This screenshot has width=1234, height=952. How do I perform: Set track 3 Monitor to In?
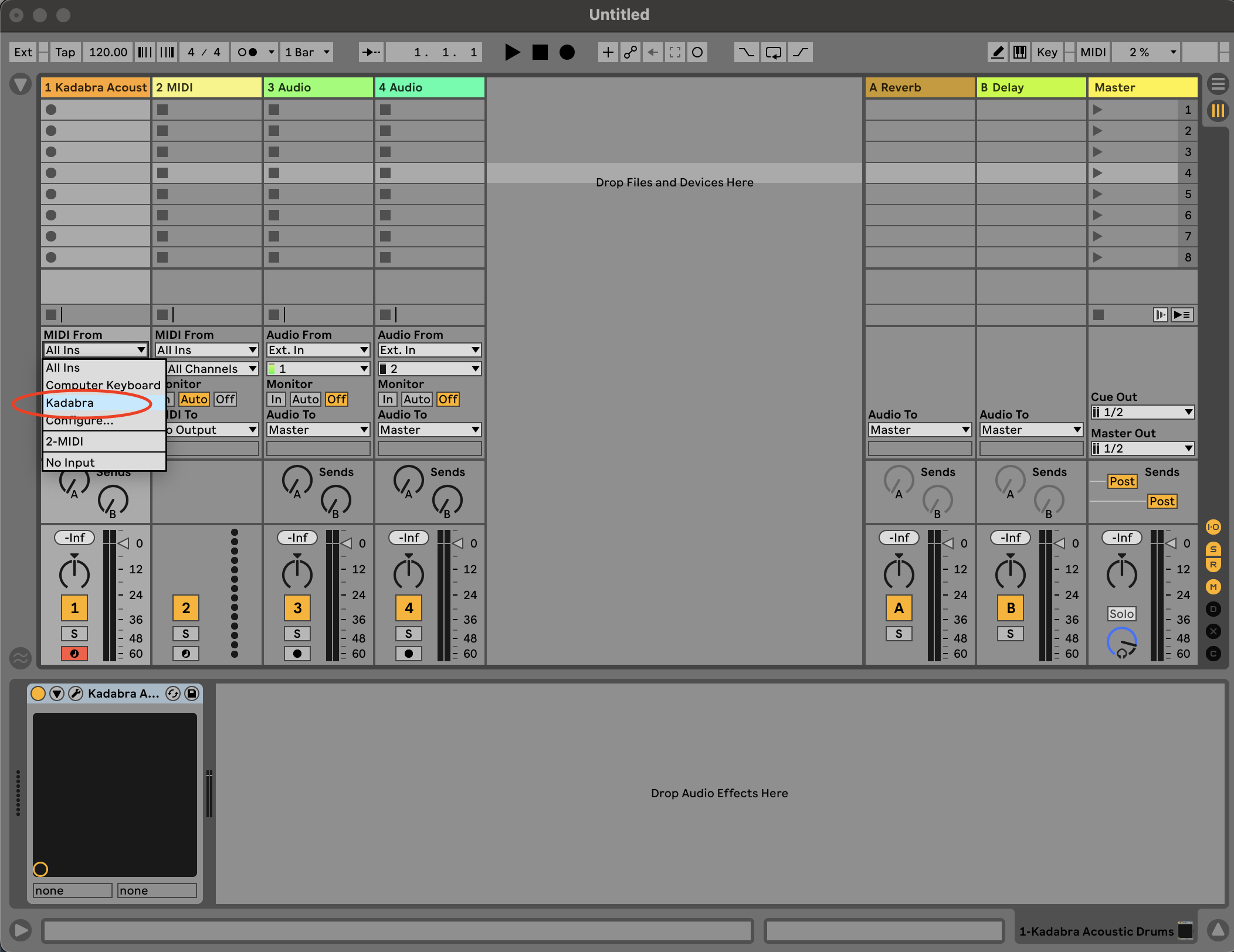click(276, 399)
